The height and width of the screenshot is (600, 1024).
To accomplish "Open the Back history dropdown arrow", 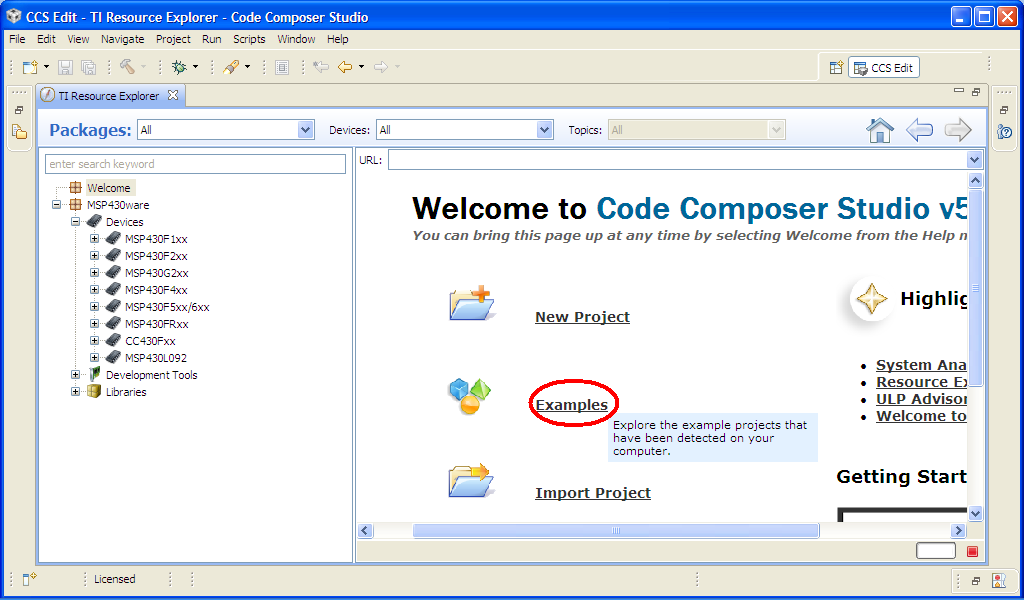I will pos(361,67).
